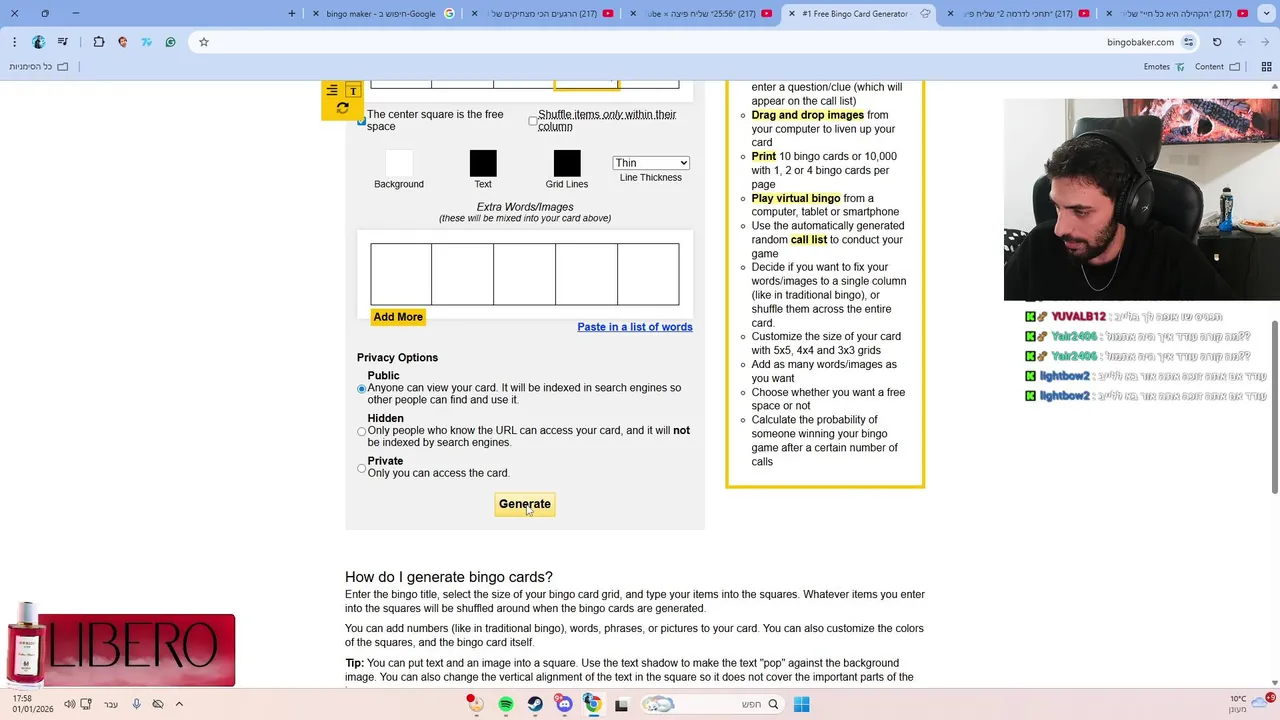Click the 'How do I generate bingo cards?' heading
The width and height of the screenshot is (1280, 720).
click(x=449, y=577)
